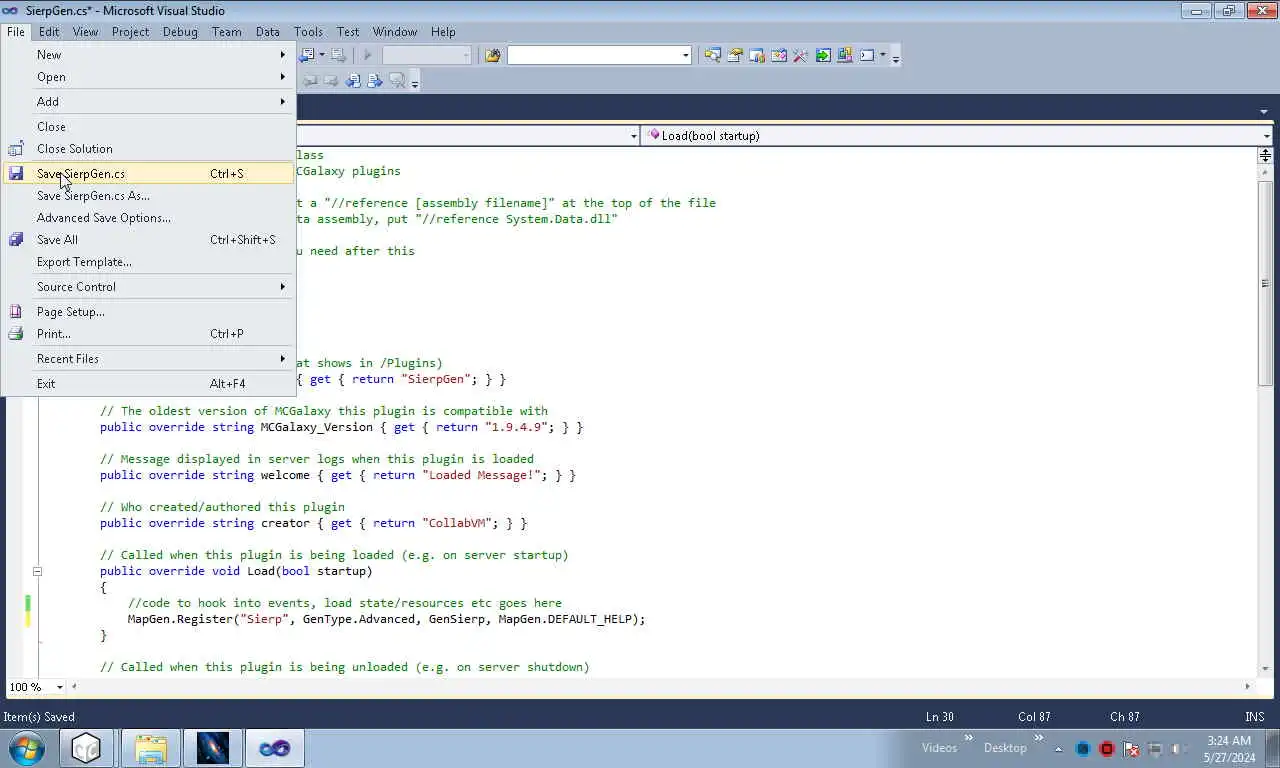Viewport: 1280px width, 768px height.
Task: Click the Windows Start button
Action: pyautogui.click(x=27, y=748)
